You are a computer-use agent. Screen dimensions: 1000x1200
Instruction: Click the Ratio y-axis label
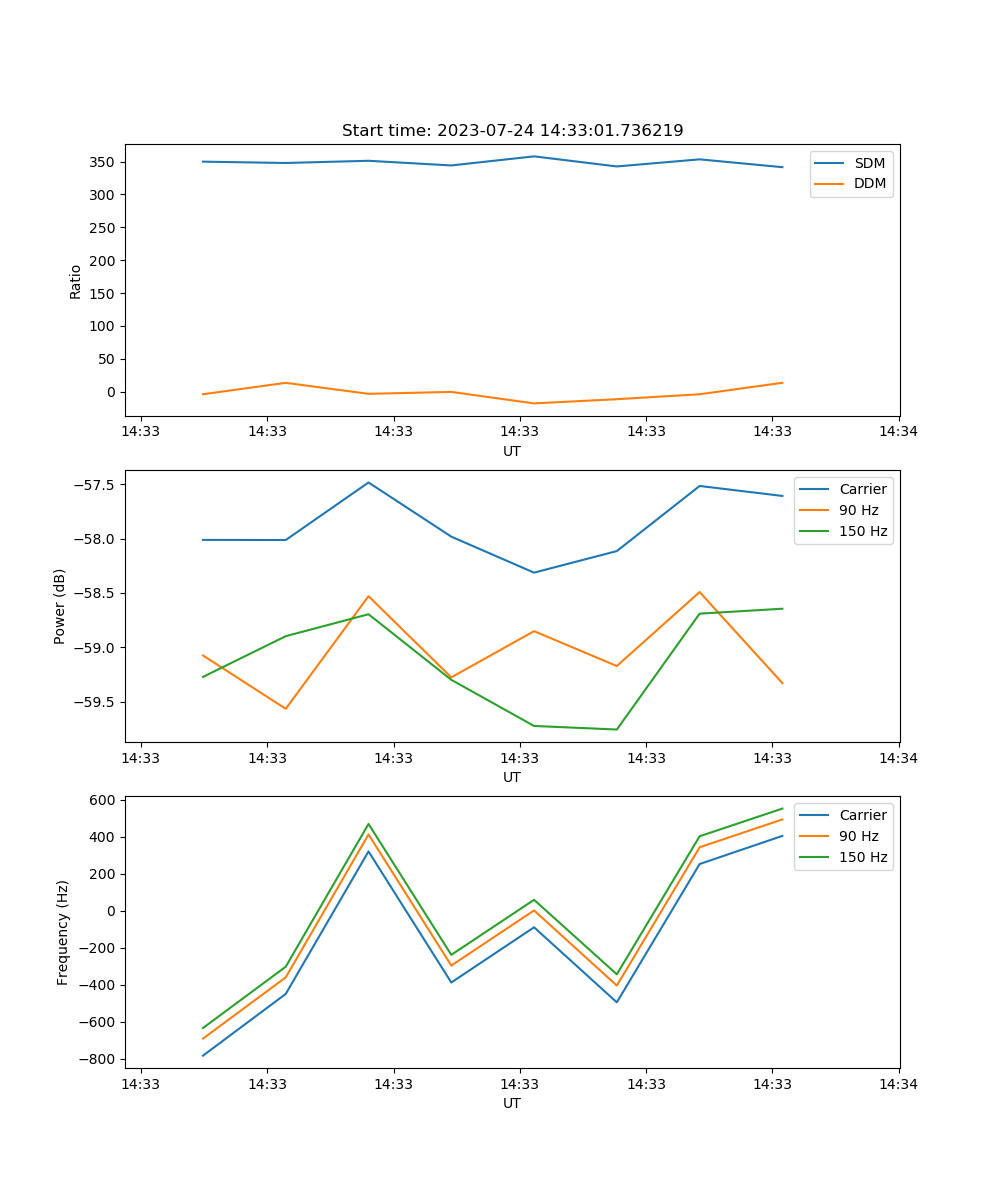76,281
